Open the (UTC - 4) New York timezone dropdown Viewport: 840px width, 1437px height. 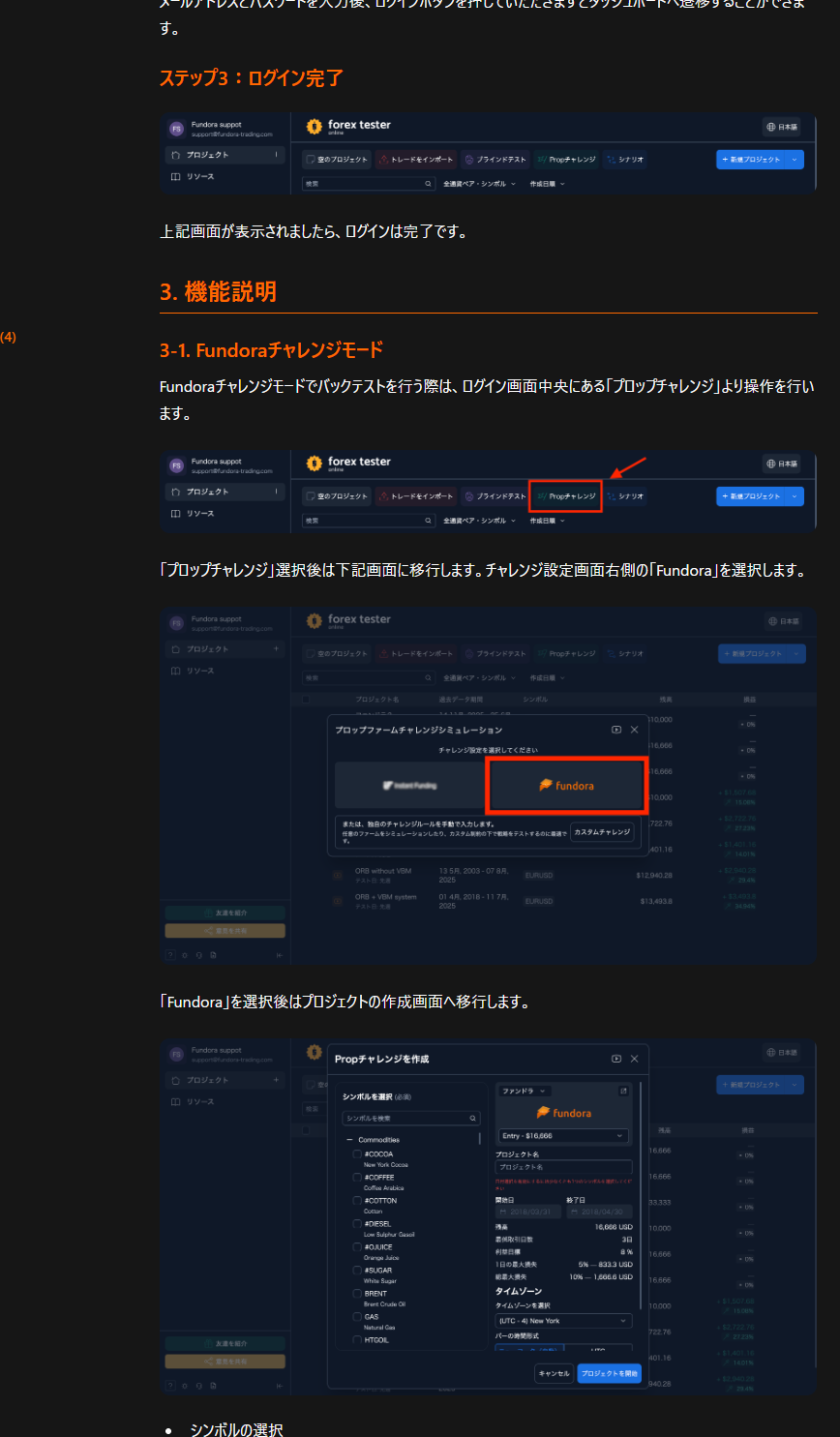coord(563,1321)
